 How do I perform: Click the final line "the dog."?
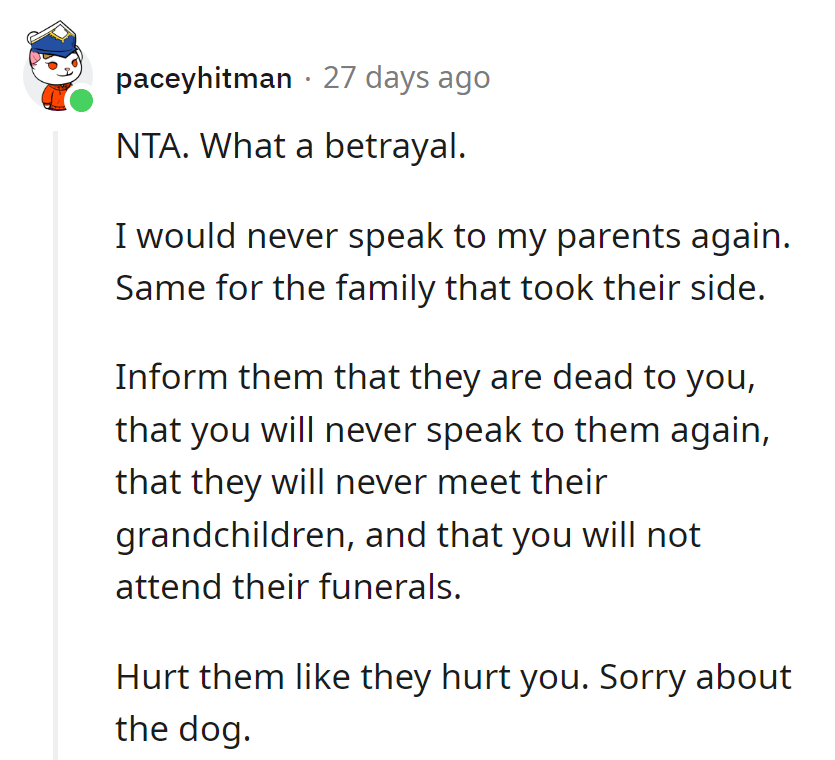pos(180,728)
